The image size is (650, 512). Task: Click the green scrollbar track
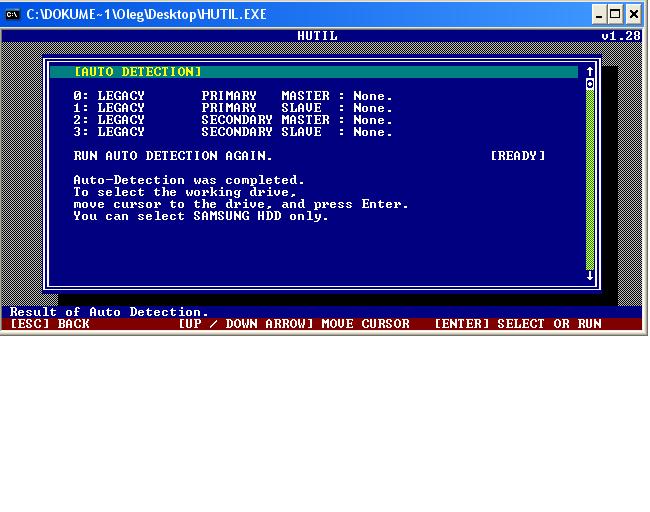pyautogui.click(x=590, y=180)
